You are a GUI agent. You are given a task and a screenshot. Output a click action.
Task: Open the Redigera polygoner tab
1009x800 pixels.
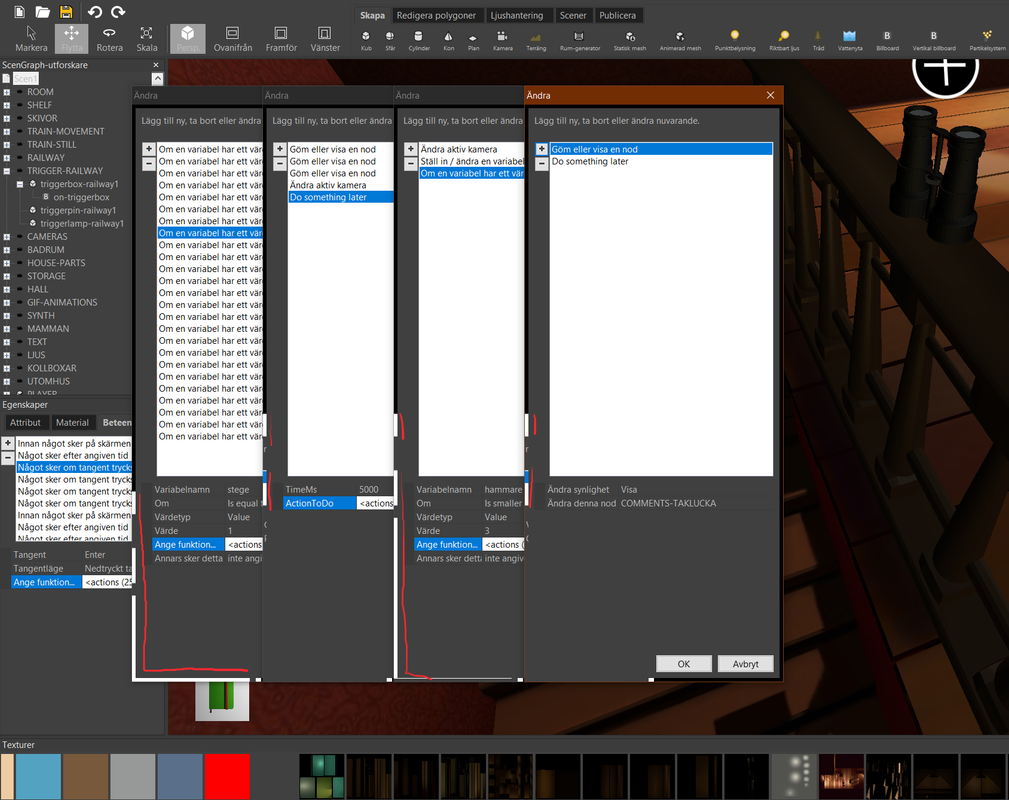pyautogui.click(x=436, y=15)
